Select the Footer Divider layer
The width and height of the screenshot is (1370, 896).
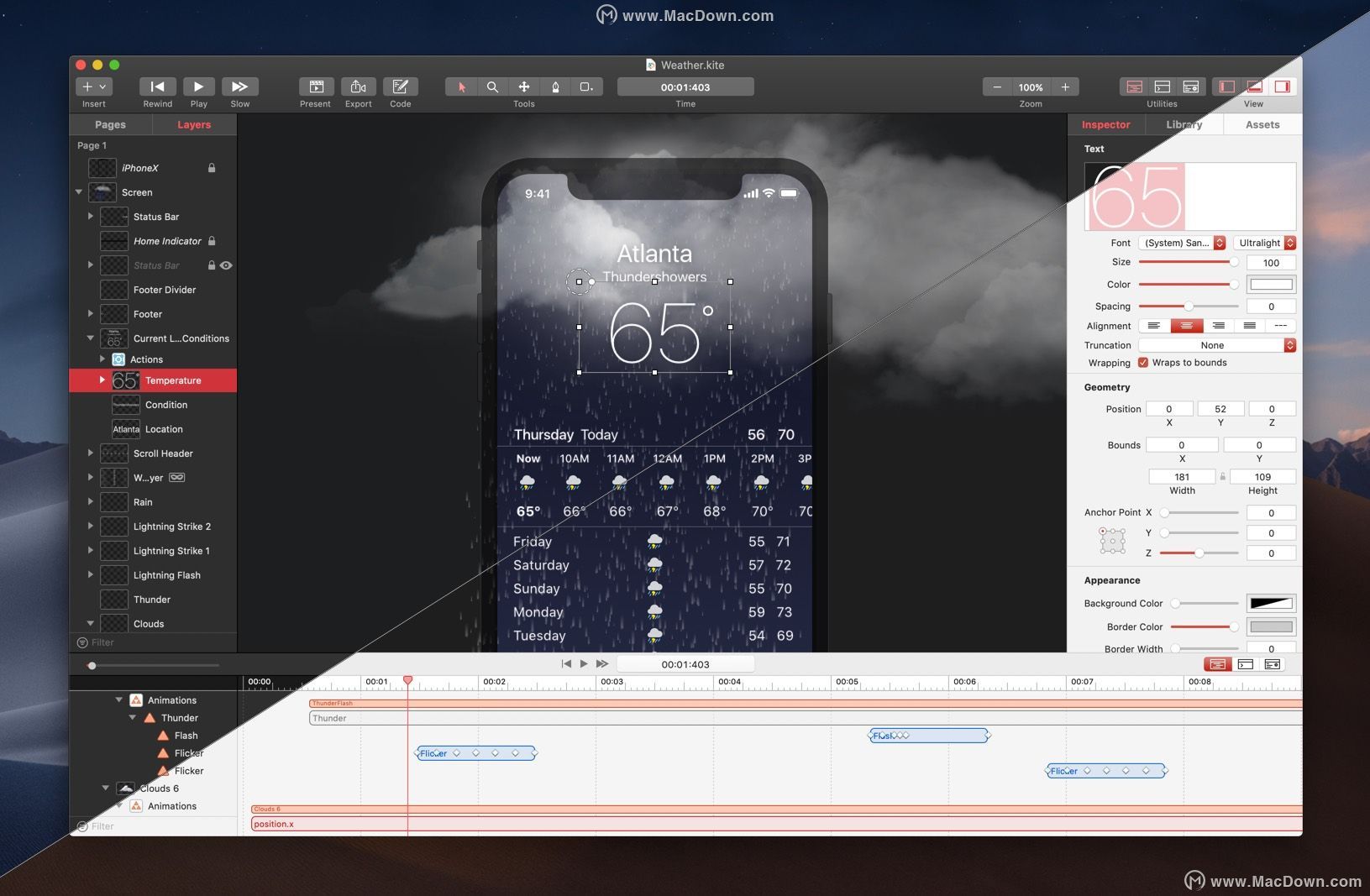coord(153,290)
